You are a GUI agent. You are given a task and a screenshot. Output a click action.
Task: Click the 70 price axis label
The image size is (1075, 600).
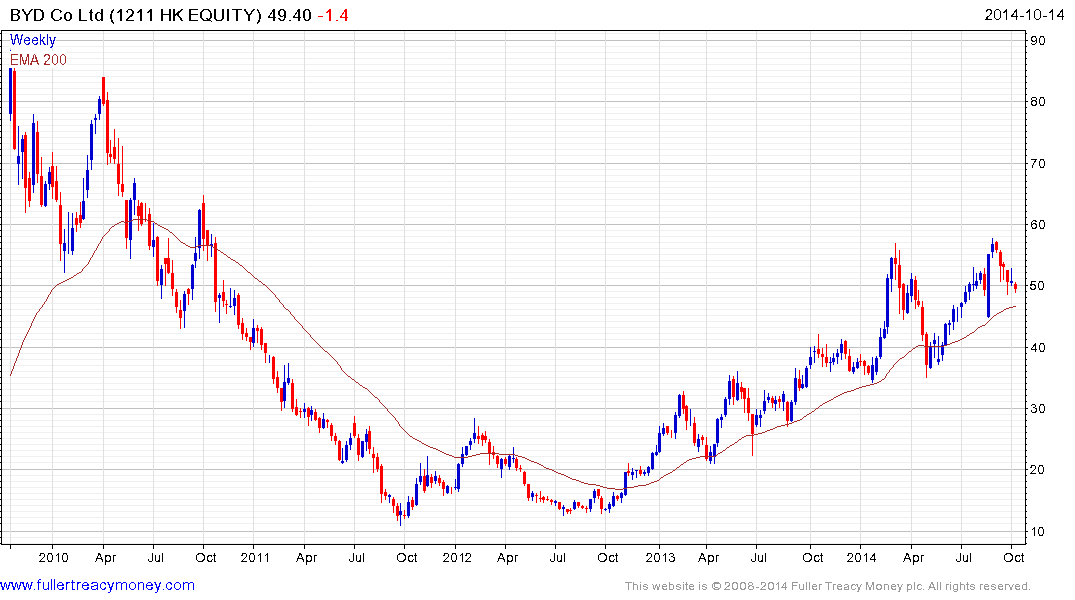pos(1038,163)
